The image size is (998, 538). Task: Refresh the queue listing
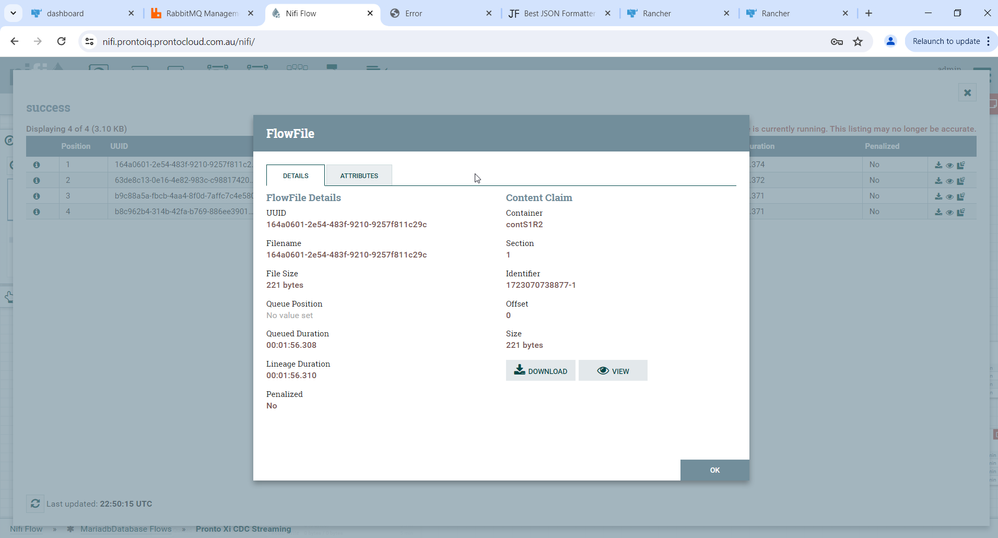click(x=35, y=504)
